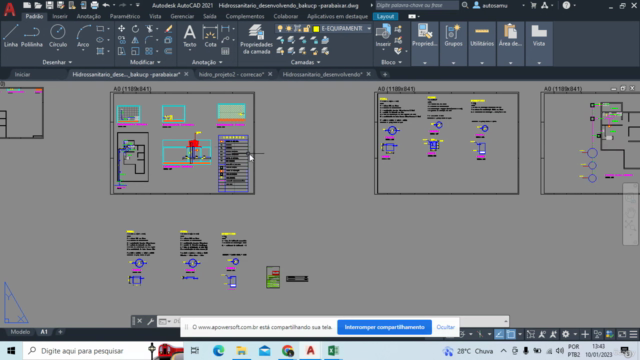Select the Texto (Text) annotation tool
Screen dimensions: 640x360
pos(189,36)
